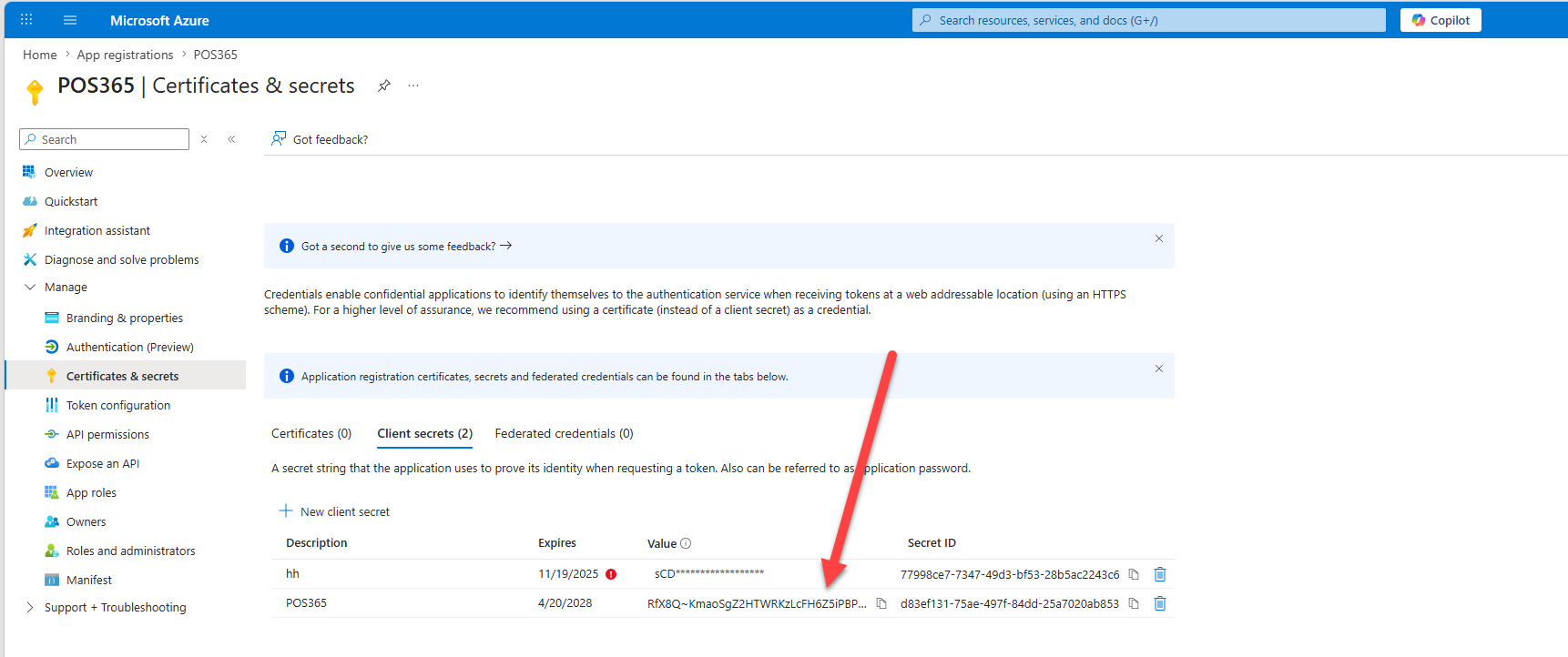Open the Value column info tooltip

pos(686,543)
